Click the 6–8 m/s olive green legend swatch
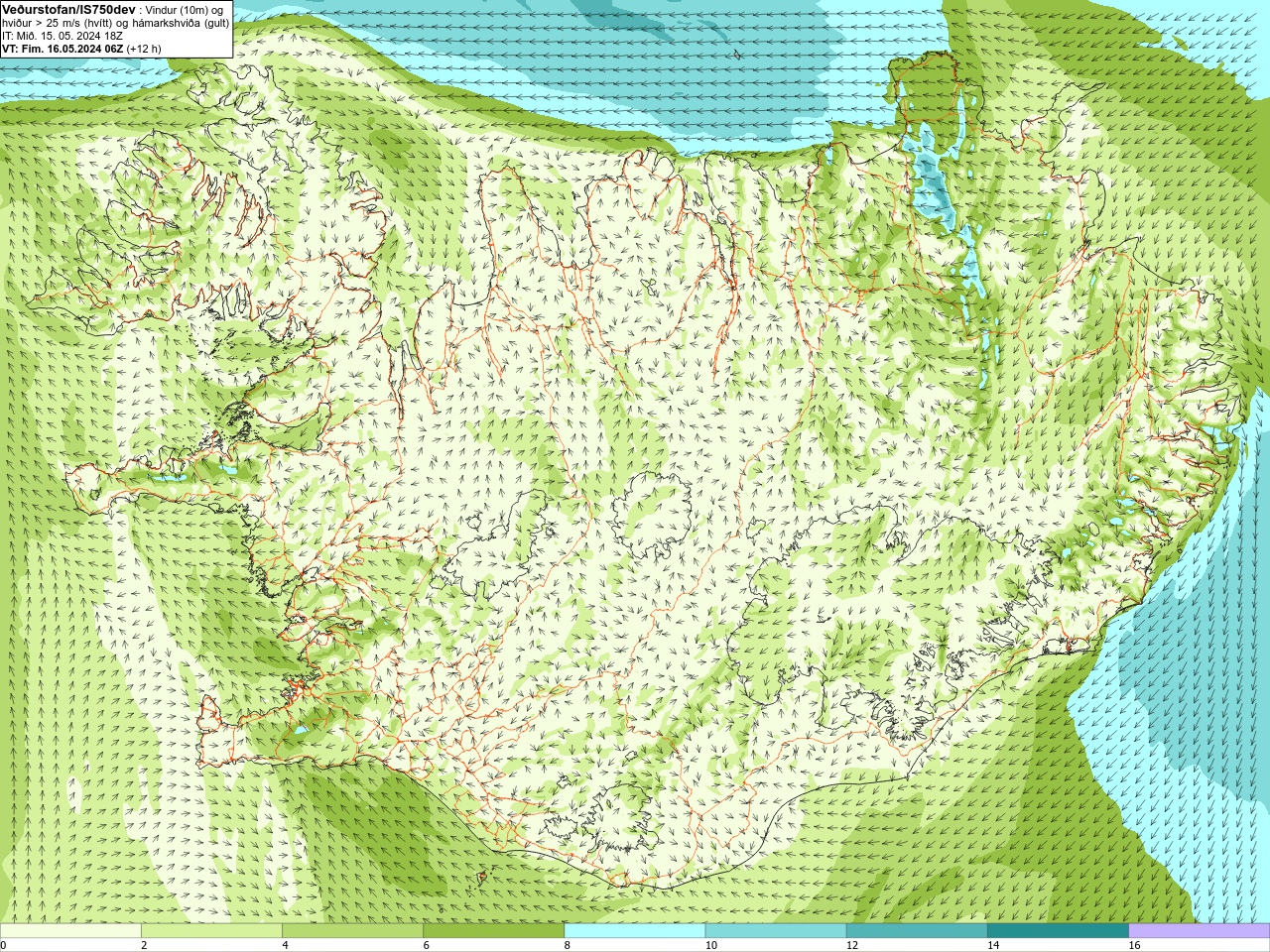Screen dimensions: 1270x952 point(493,931)
